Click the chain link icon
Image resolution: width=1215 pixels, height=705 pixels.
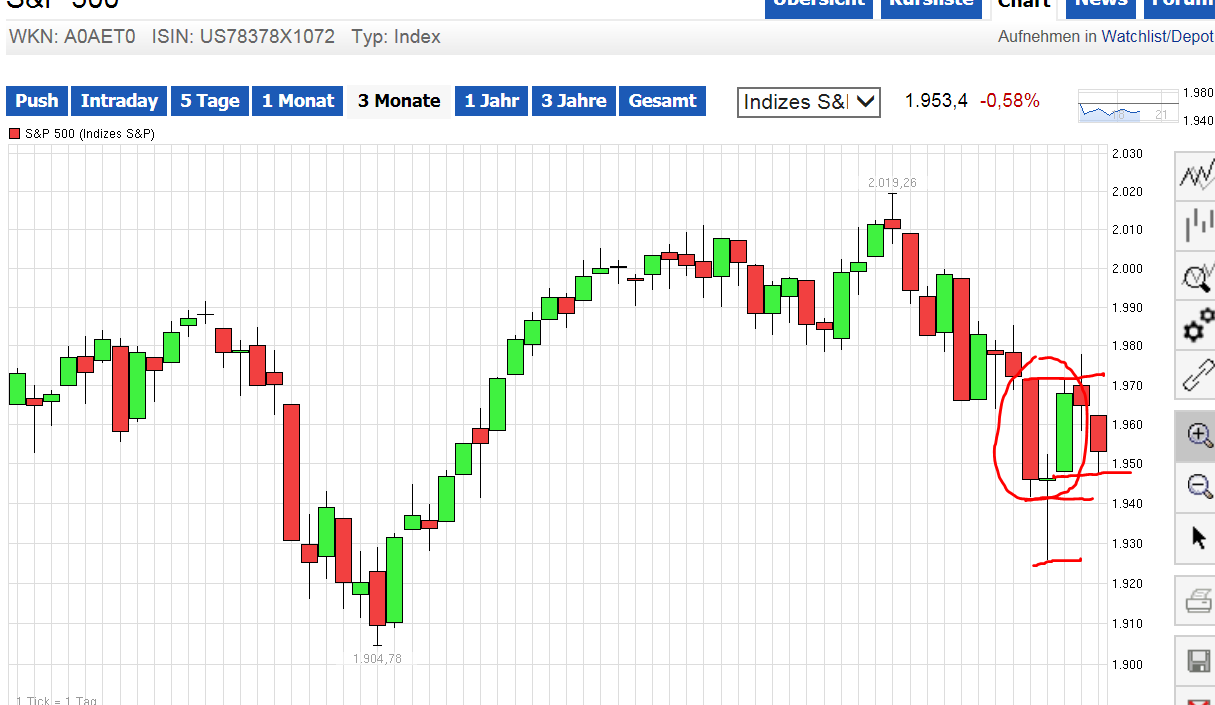(1196, 375)
